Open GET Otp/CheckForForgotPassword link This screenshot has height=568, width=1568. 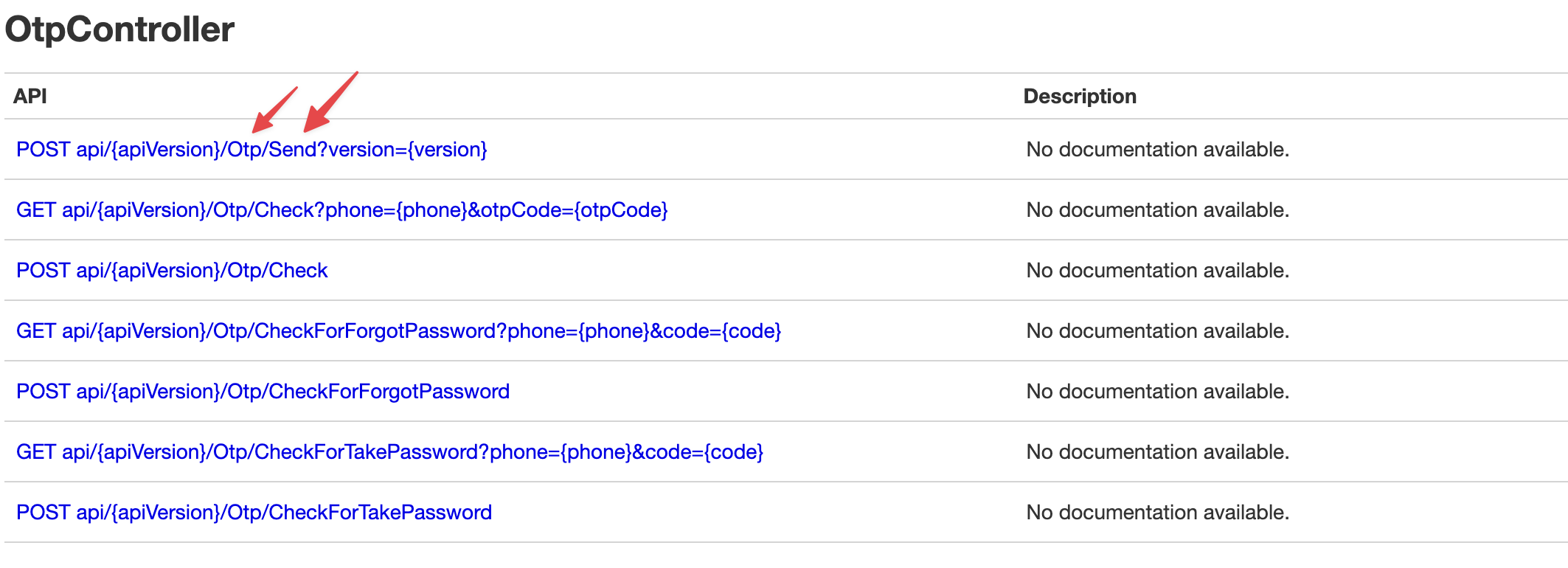point(399,331)
